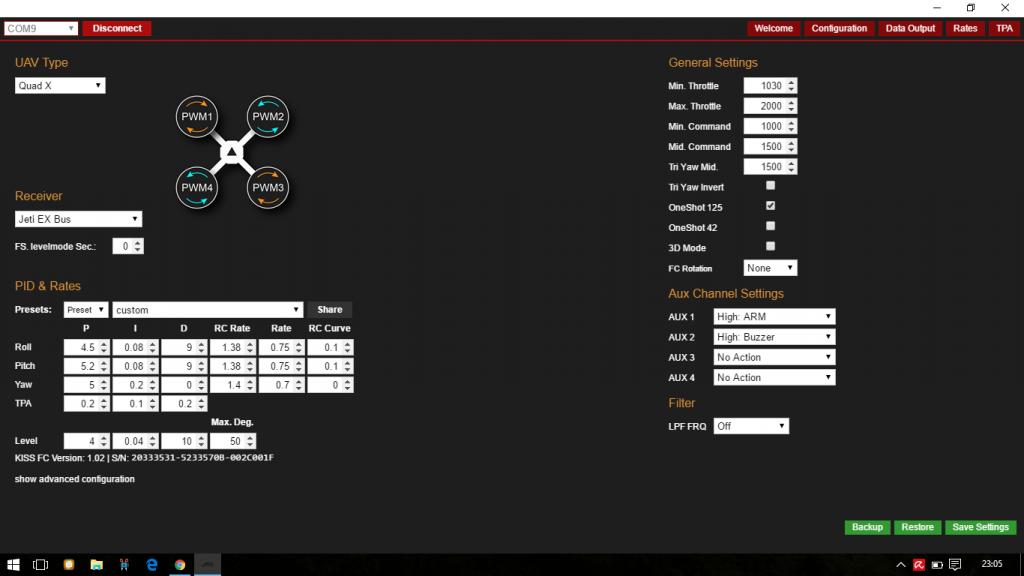Click the PWM2 motor icon

(268, 117)
